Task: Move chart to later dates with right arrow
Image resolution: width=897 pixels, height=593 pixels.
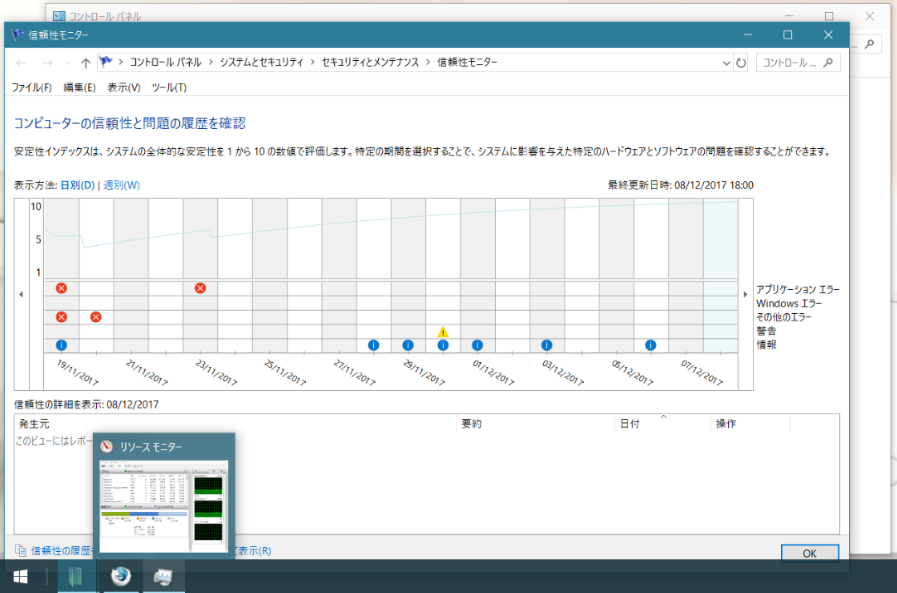Action: pos(745,294)
